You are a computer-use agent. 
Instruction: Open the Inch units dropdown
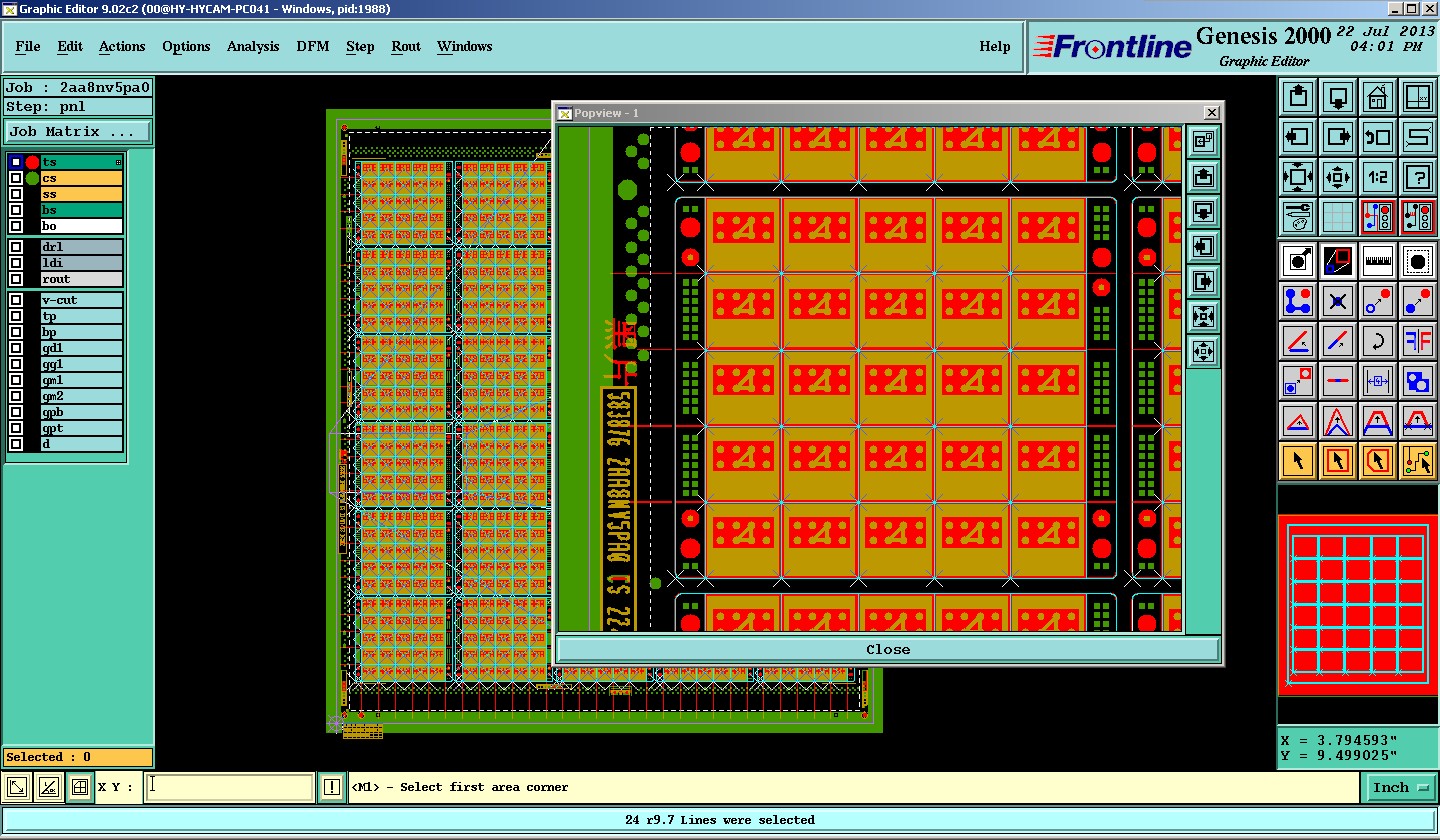pos(1398,788)
